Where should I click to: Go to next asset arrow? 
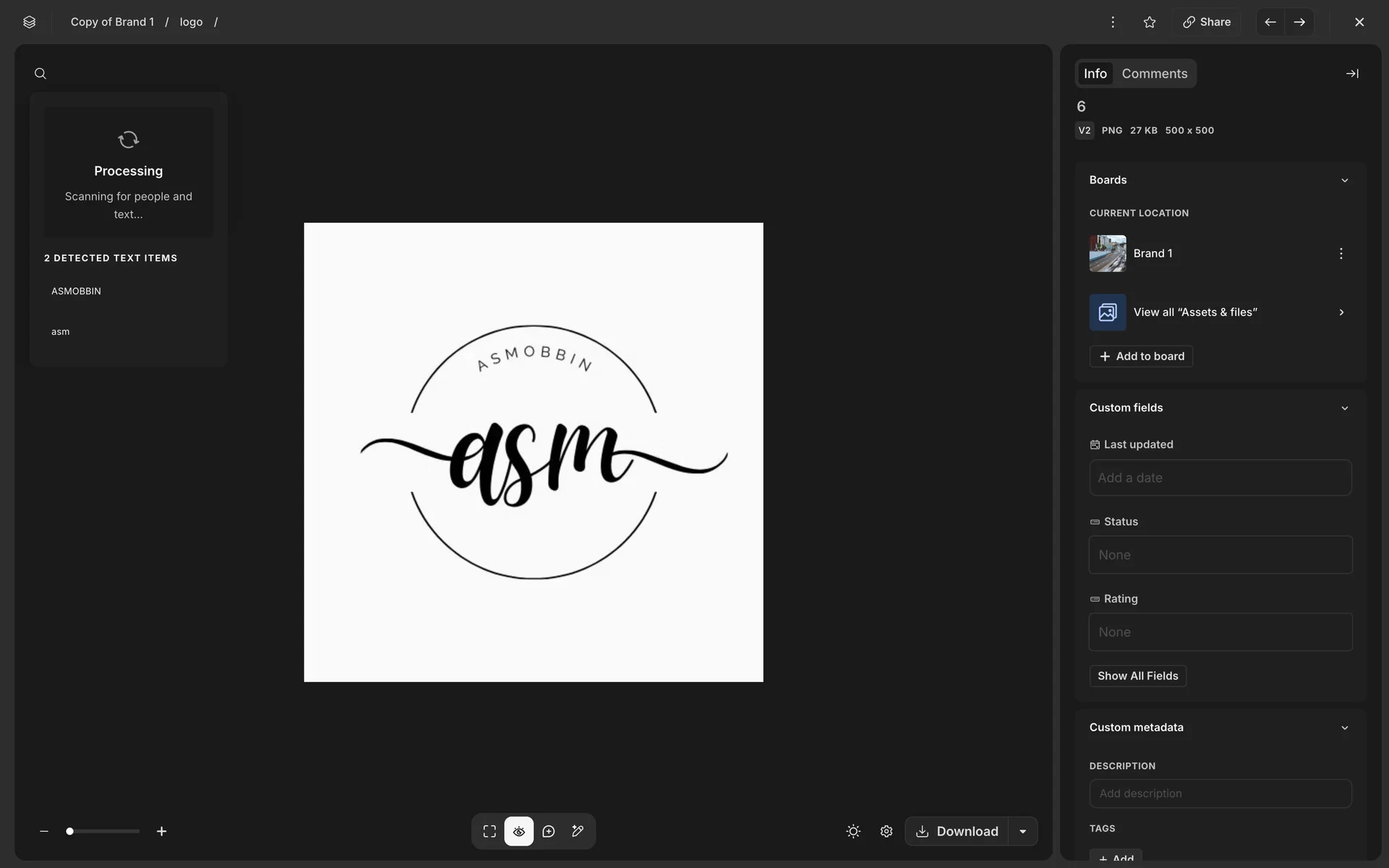[x=1299, y=22]
